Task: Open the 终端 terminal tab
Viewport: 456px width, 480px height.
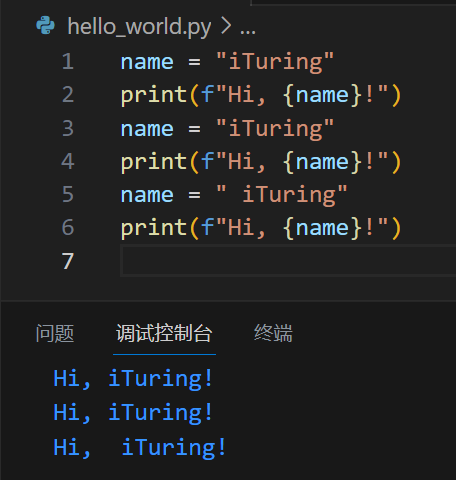Action: tap(273, 333)
